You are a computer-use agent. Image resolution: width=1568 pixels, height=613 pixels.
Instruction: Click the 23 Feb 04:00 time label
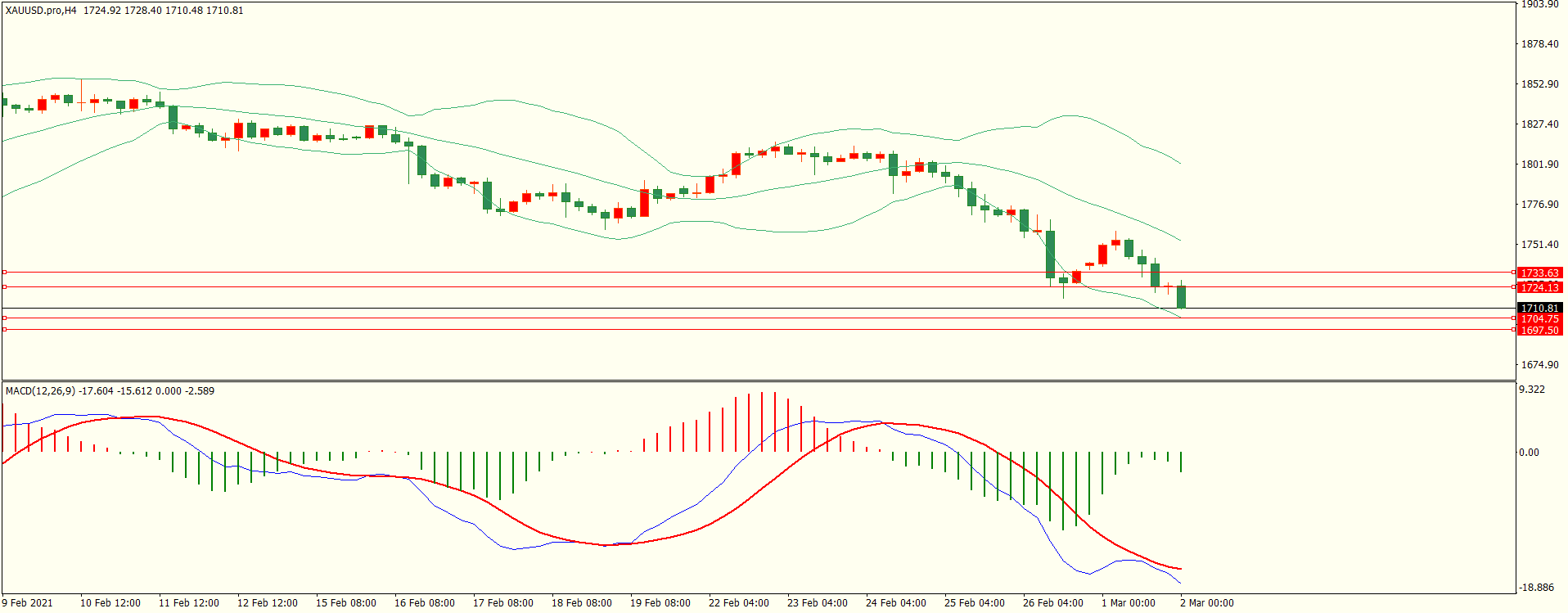[x=818, y=603]
